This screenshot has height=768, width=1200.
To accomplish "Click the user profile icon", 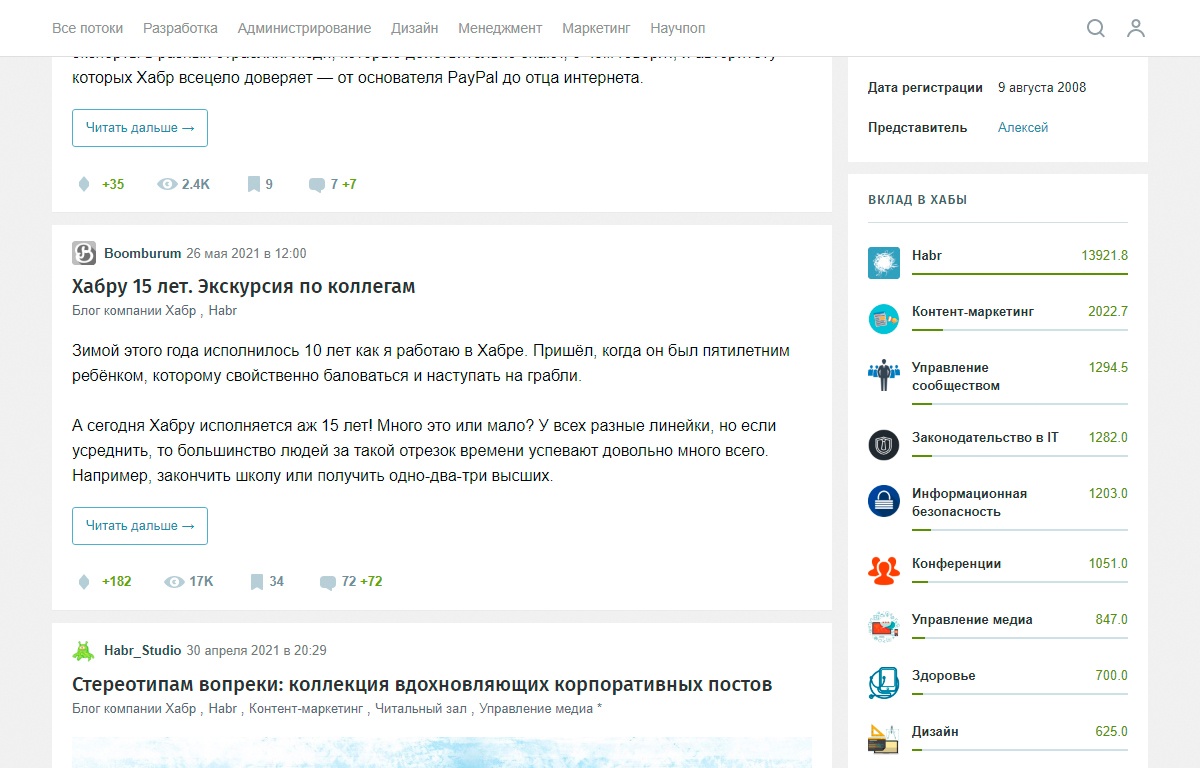I will [1136, 29].
